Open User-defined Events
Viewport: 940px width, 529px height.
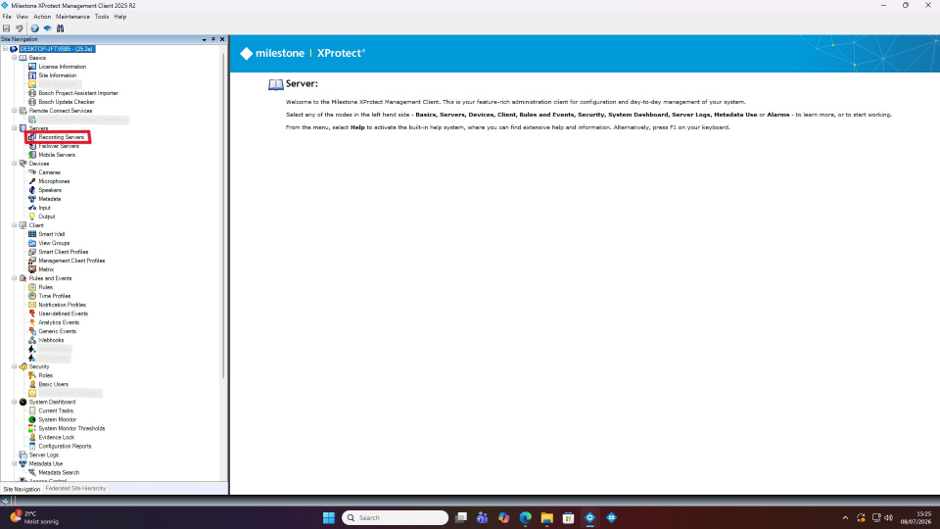tap(63, 314)
